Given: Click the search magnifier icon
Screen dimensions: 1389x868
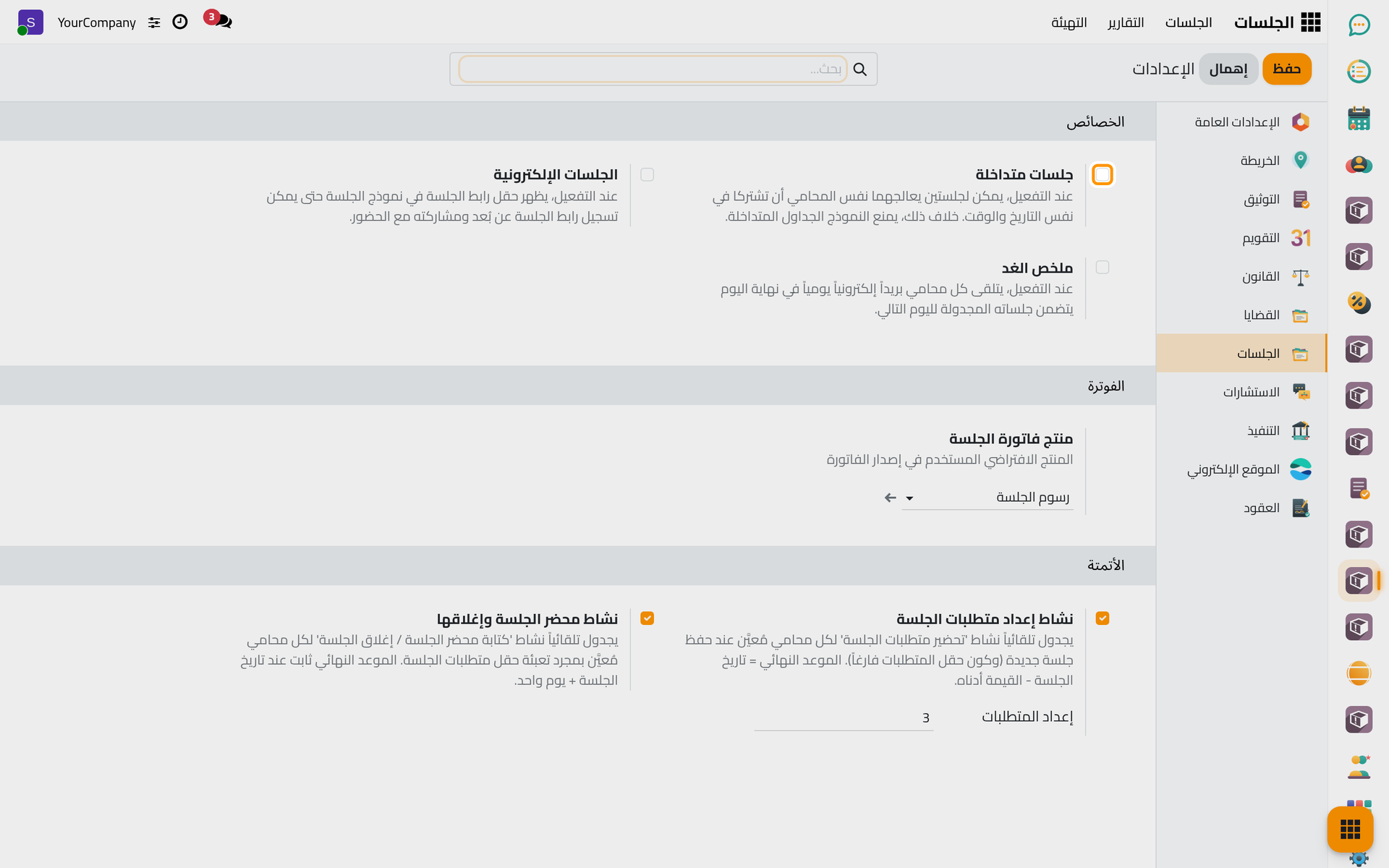Looking at the screenshot, I should 860,69.
